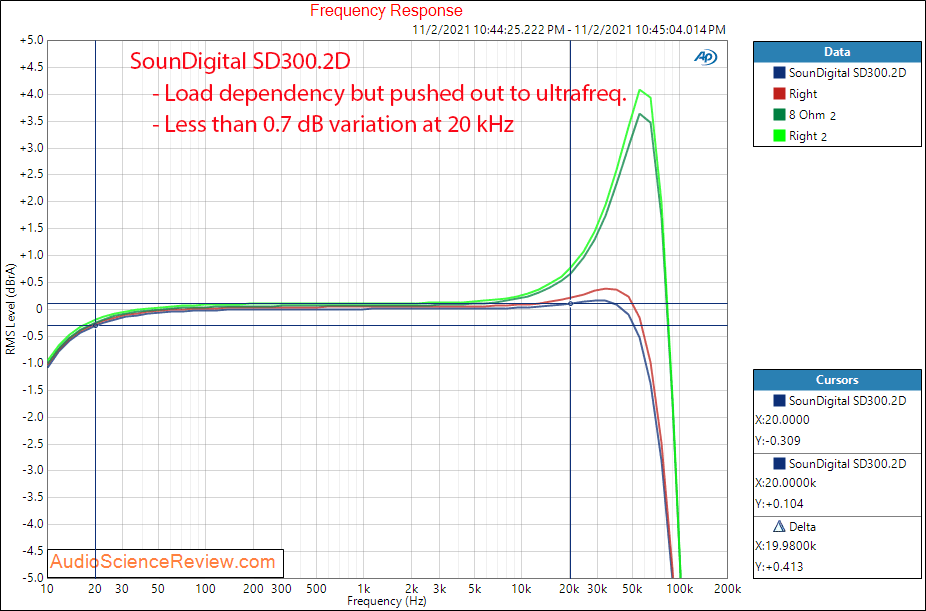The image size is (926, 611).
Task: Click the 'Delta' label in Cursors panel
Action: (x=802, y=527)
